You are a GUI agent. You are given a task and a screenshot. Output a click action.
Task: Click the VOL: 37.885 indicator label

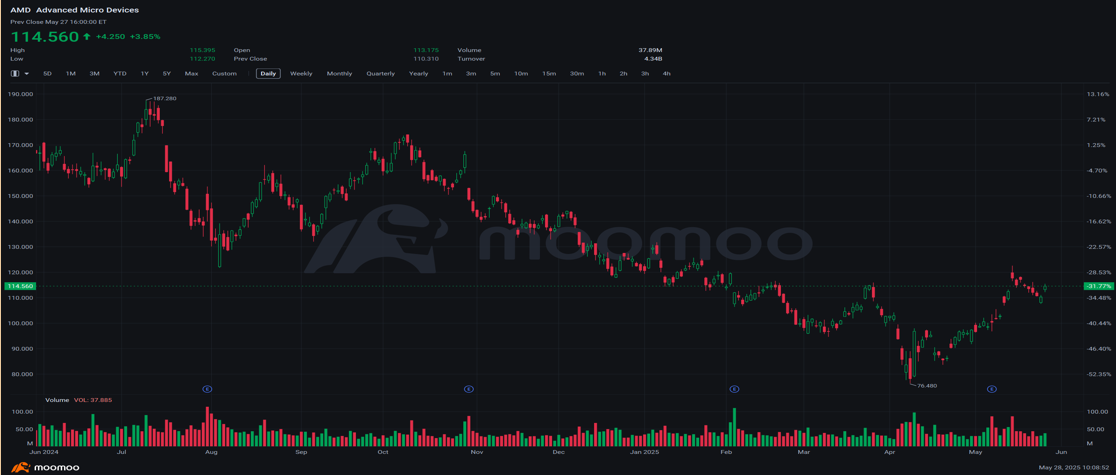93,400
